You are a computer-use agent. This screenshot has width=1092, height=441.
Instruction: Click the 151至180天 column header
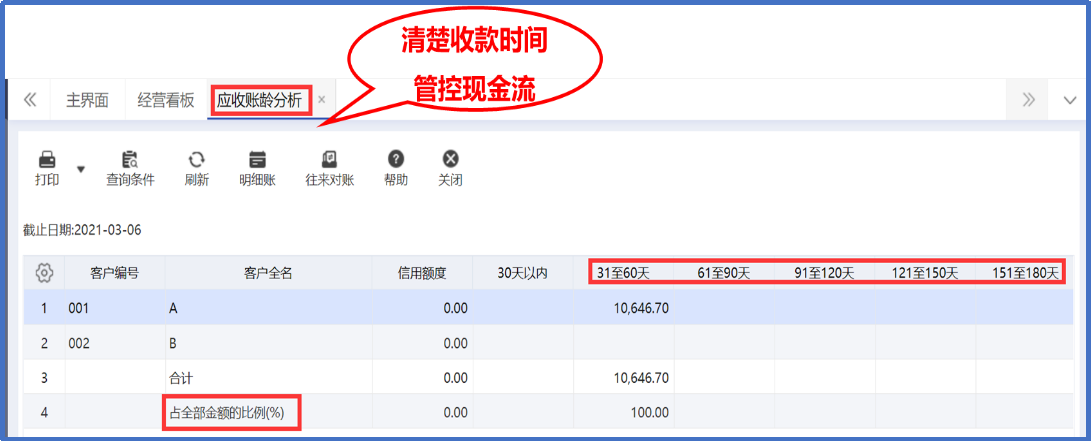[1026, 273]
